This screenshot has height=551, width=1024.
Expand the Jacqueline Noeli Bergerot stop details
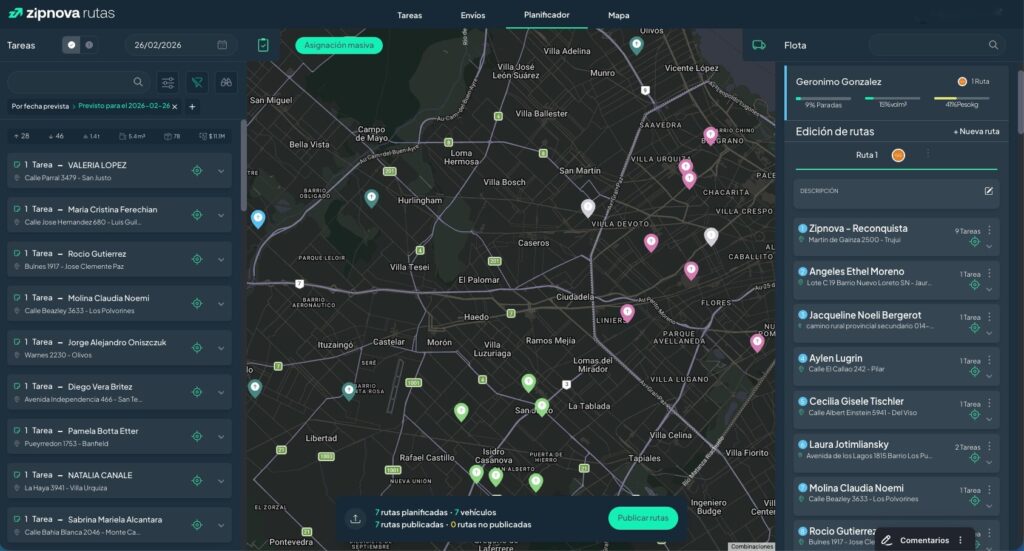(x=989, y=334)
